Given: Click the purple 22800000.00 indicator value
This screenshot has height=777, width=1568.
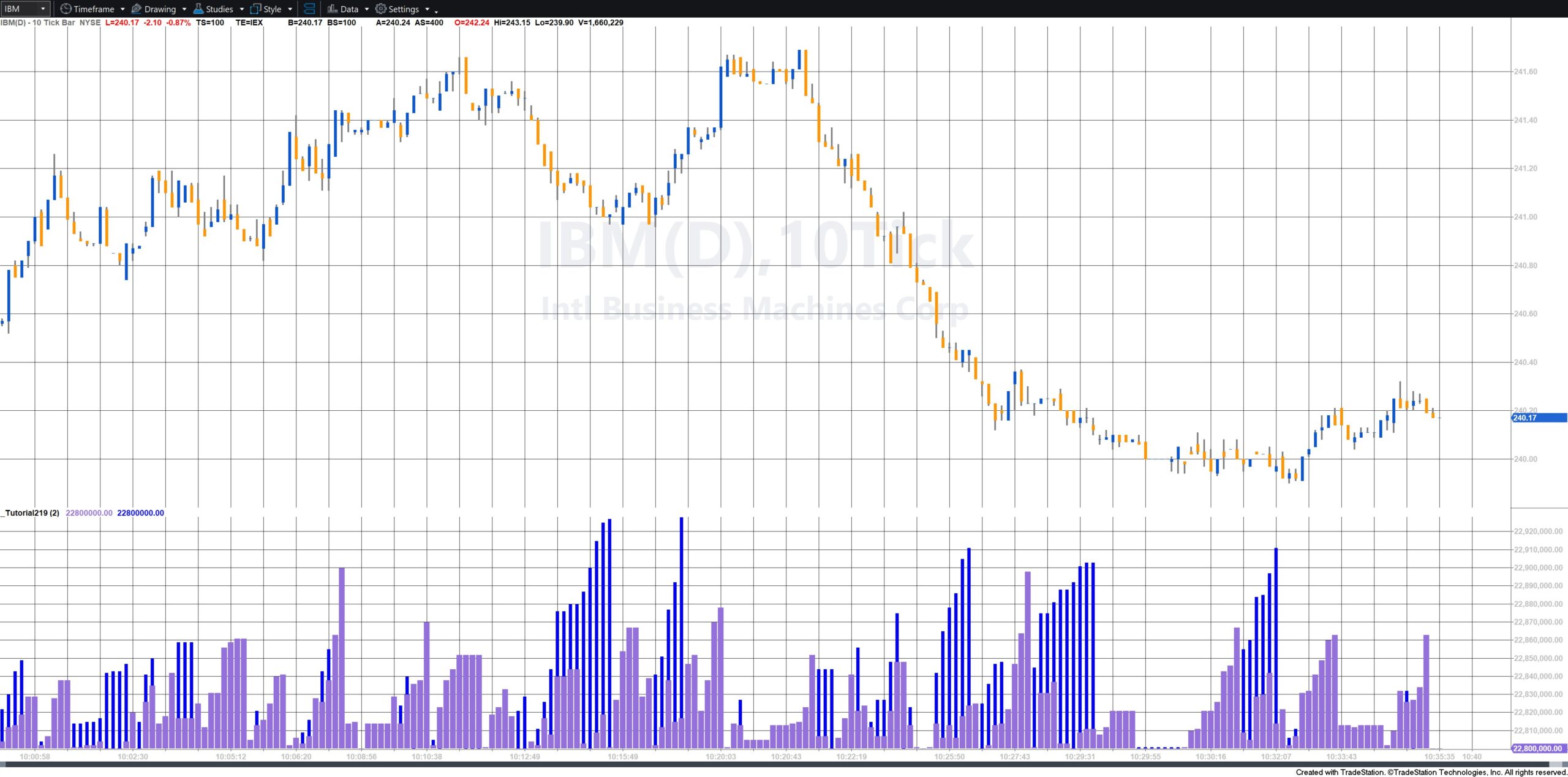Looking at the screenshot, I should pos(89,513).
